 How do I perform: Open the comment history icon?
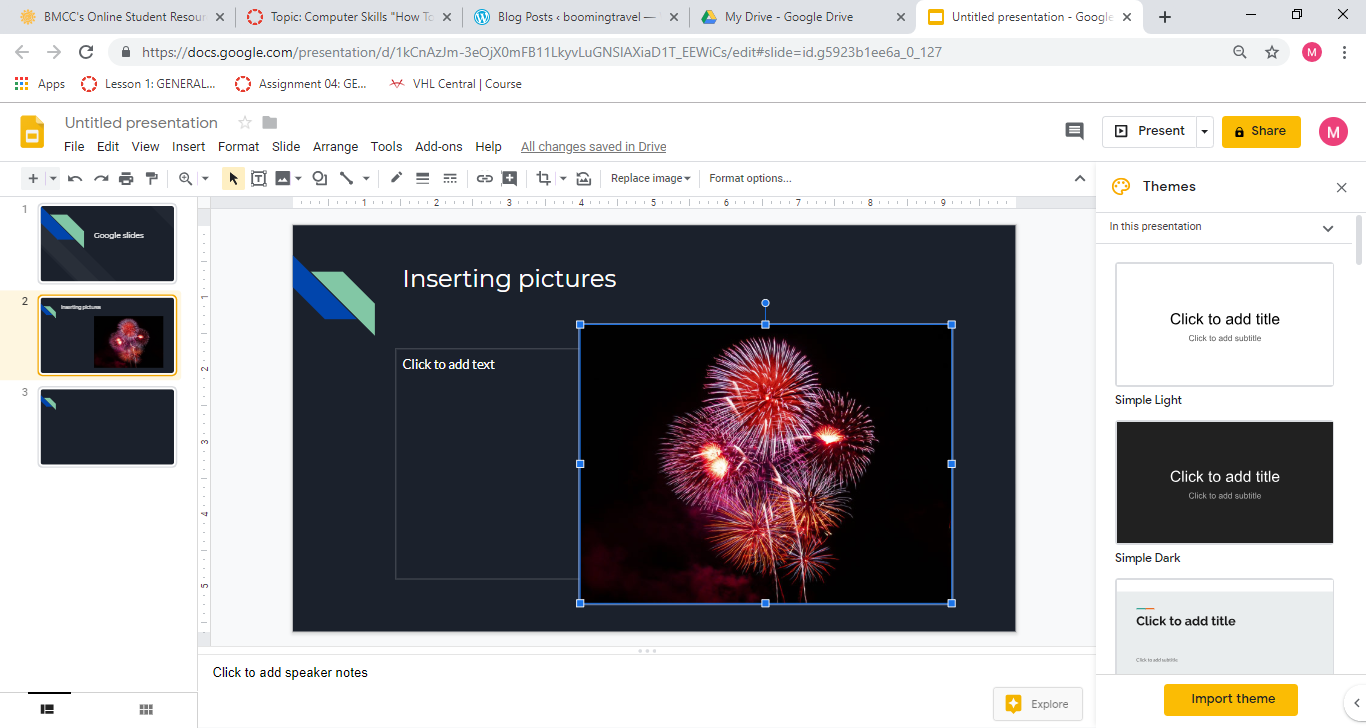coord(1074,131)
